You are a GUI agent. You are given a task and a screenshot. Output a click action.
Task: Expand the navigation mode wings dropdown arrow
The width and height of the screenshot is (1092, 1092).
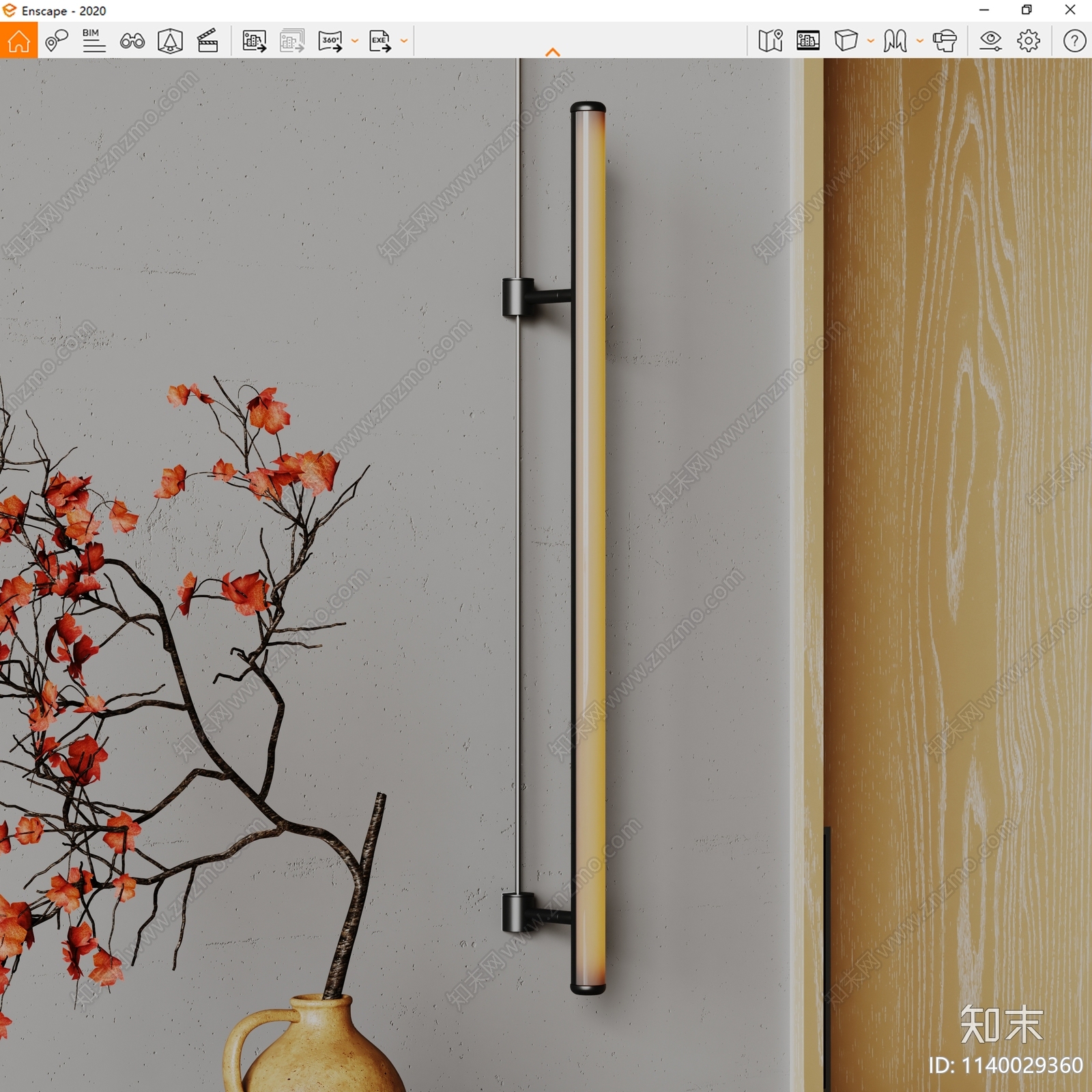pos(920,41)
